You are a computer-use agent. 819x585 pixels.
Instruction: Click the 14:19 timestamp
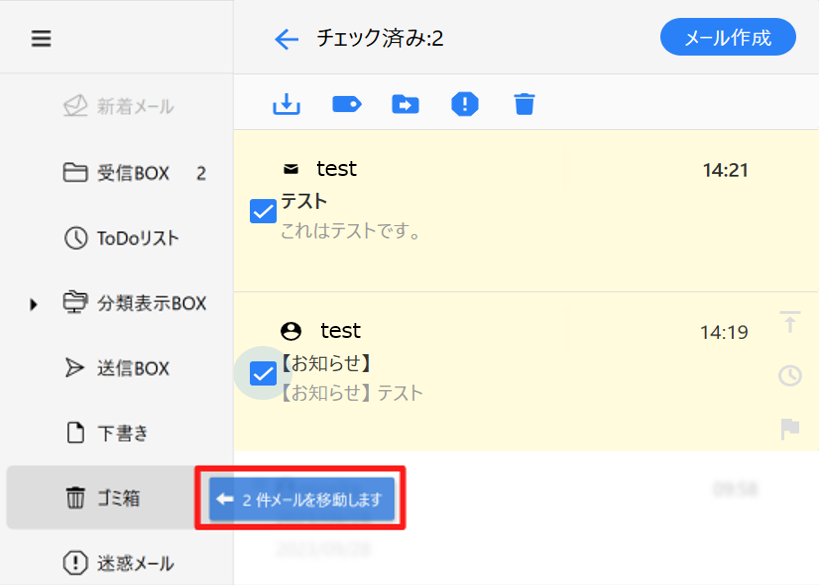pyautogui.click(x=724, y=332)
